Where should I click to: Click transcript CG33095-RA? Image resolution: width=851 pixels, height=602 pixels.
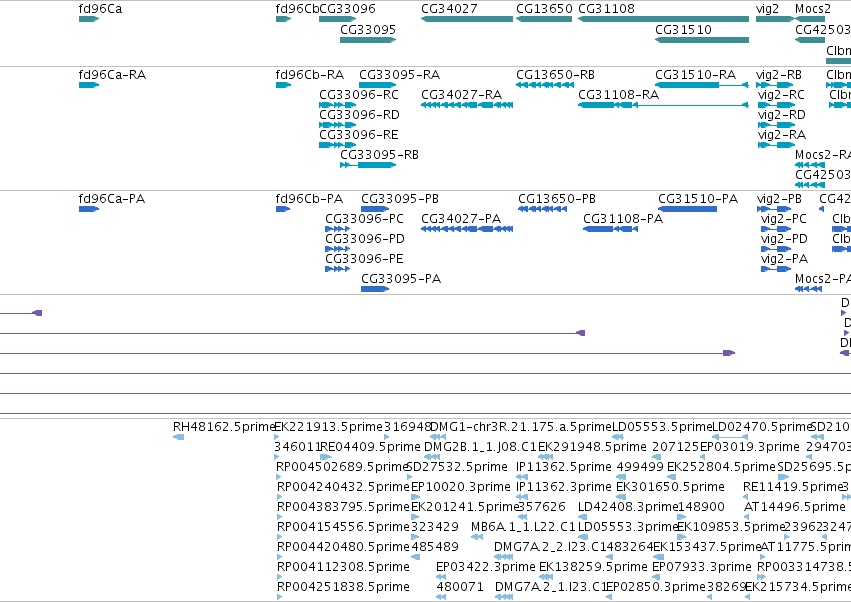377,85
